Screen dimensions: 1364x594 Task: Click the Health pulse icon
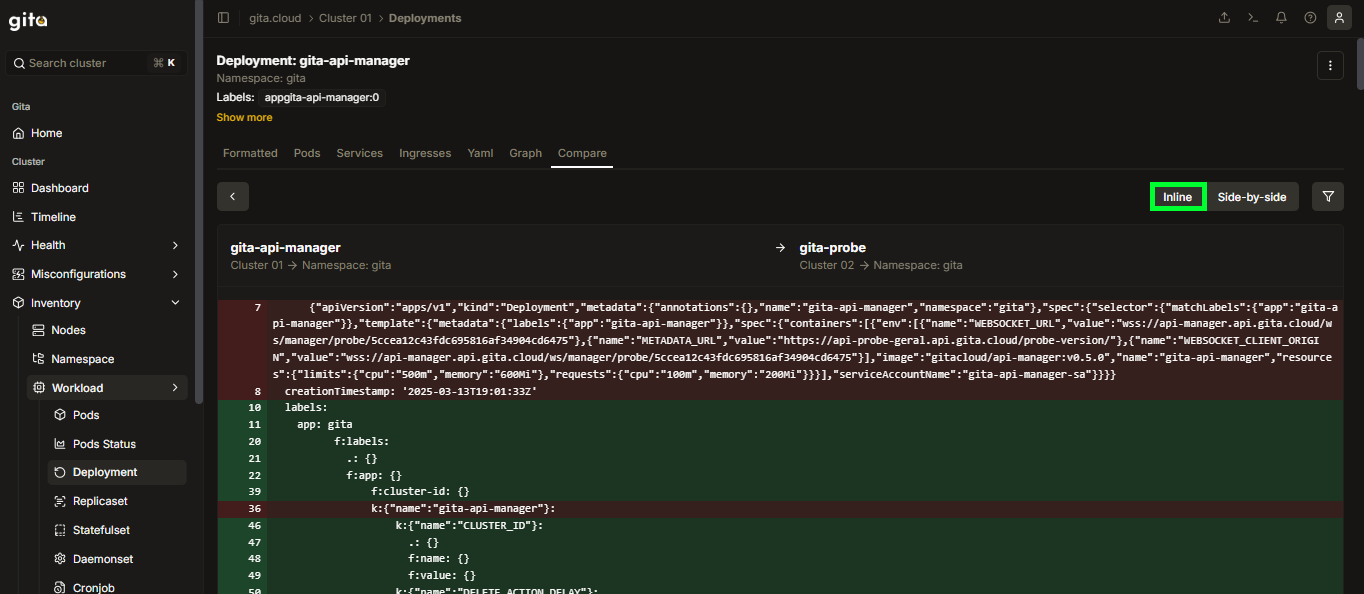point(18,245)
